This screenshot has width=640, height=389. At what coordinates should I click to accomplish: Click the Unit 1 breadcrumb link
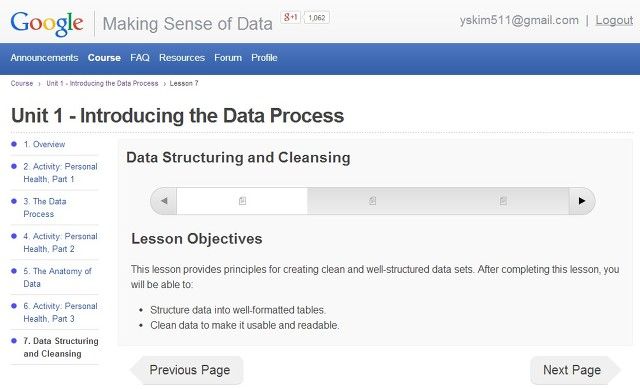click(x=102, y=83)
